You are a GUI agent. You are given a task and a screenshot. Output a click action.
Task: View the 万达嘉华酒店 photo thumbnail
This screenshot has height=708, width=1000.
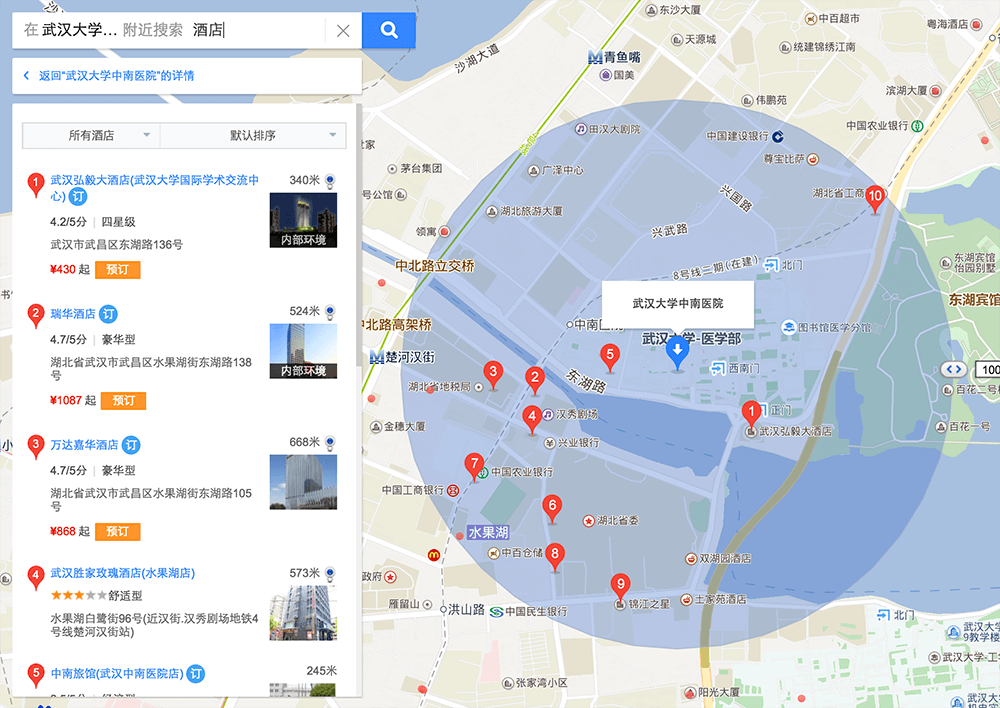(x=303, y=482)
